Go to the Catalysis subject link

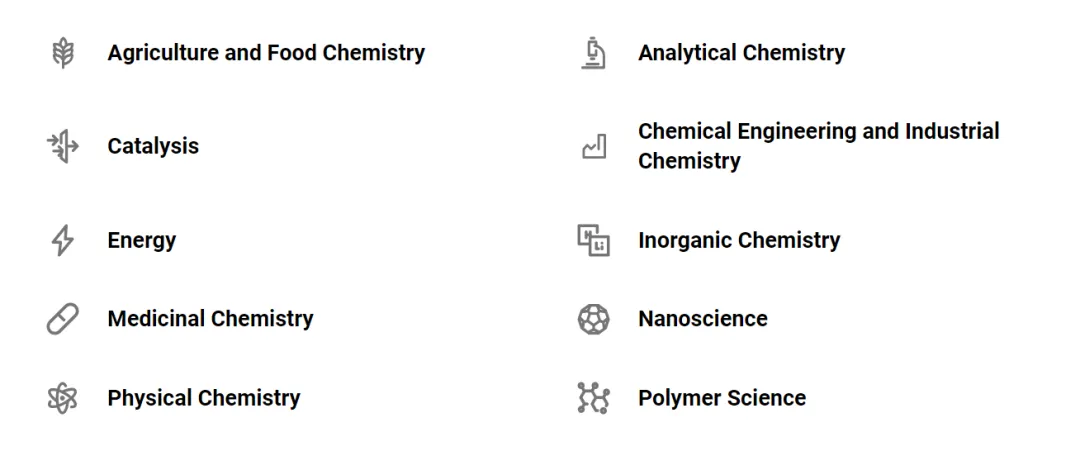pos(153,146)
